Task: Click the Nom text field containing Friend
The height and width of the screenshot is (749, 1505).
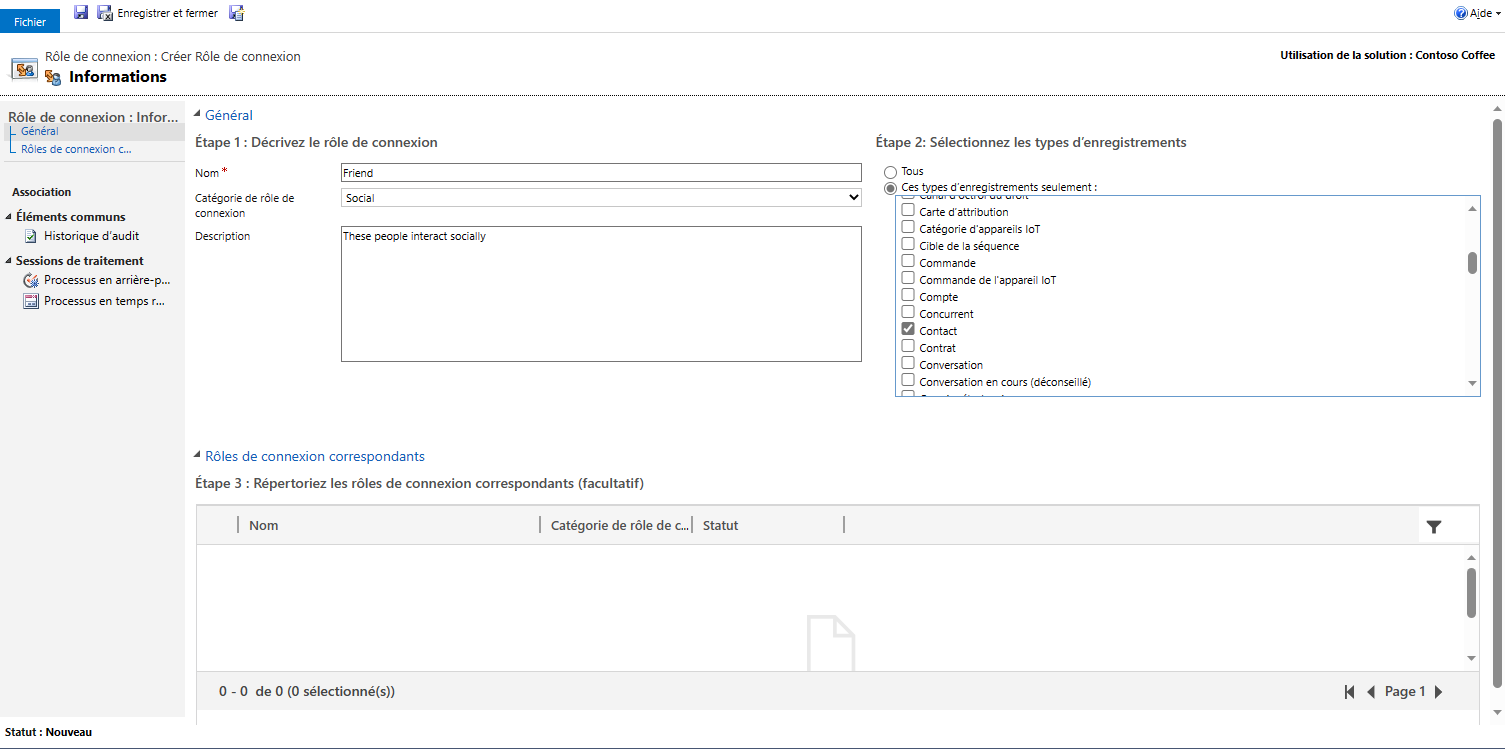Action: 601,173
